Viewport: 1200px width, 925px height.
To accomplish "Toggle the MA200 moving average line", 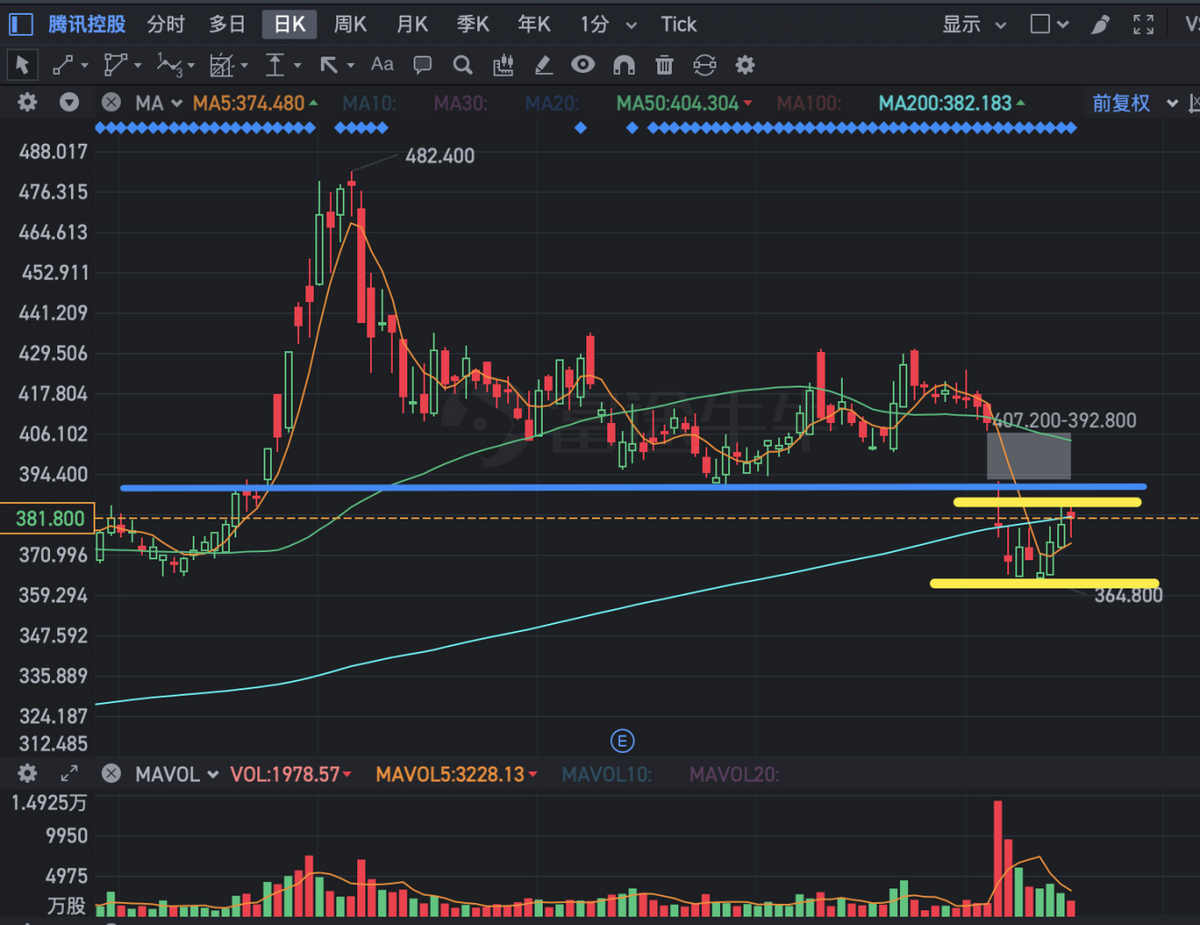I will (952, 103).
